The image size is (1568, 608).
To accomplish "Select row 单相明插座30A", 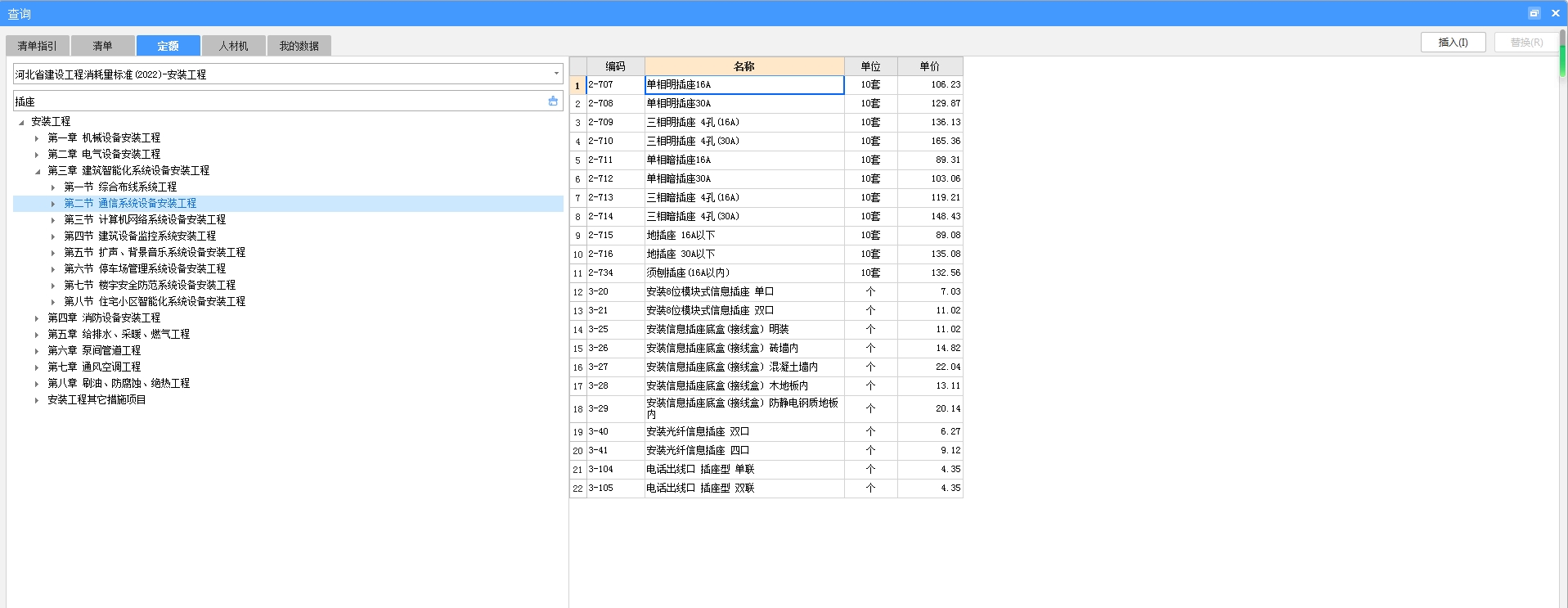I will click(x=744, y=103).
